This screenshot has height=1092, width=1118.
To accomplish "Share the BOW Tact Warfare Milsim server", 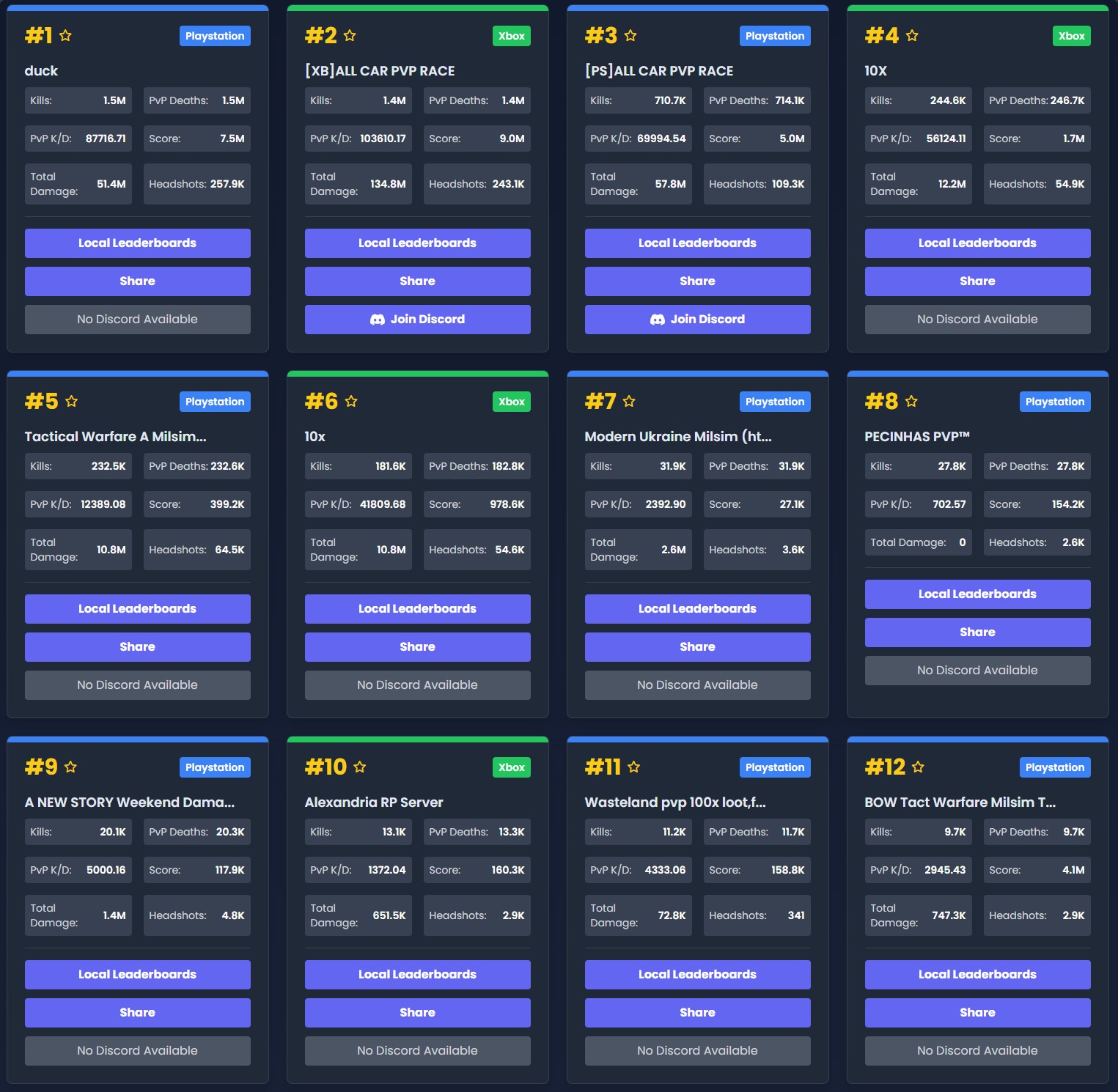I will click(978, 1013).
